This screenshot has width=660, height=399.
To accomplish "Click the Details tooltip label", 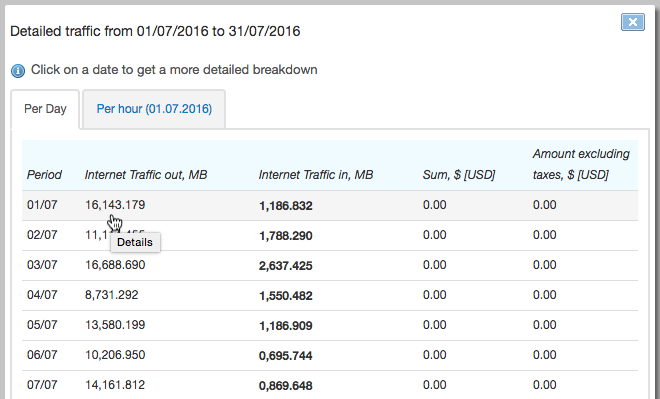I will click(135, 242).
